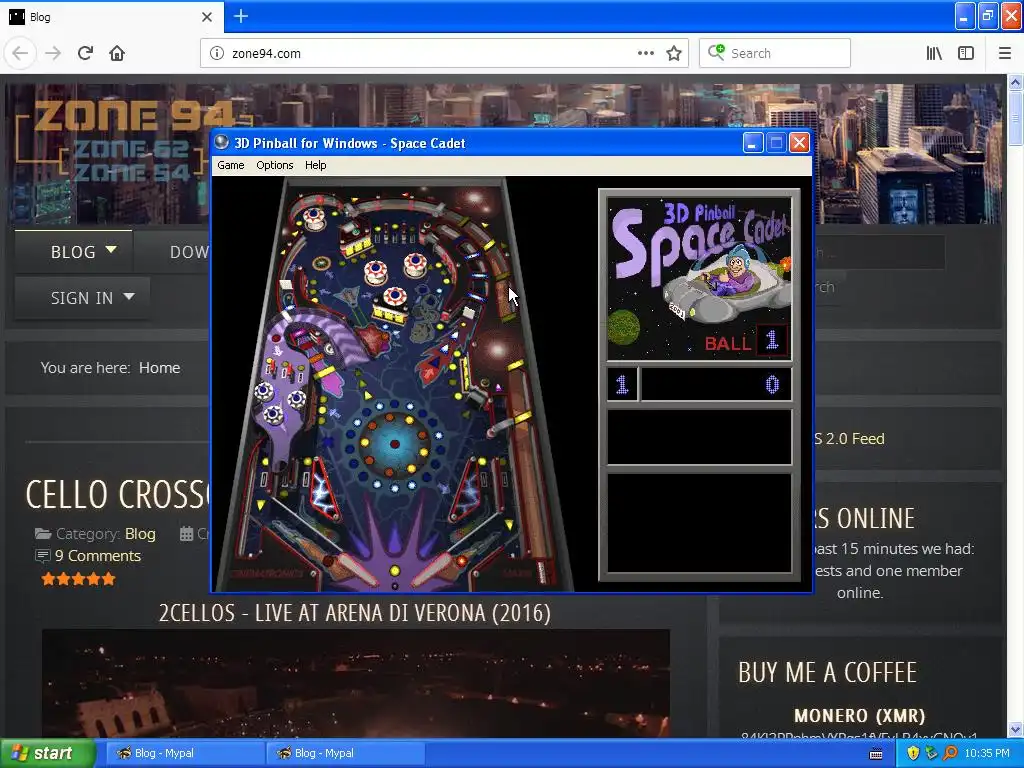Viewport: 1024px width, 768px height.
Task: Open the Library icon in the toolbar
Action: (x=934, y=53)
